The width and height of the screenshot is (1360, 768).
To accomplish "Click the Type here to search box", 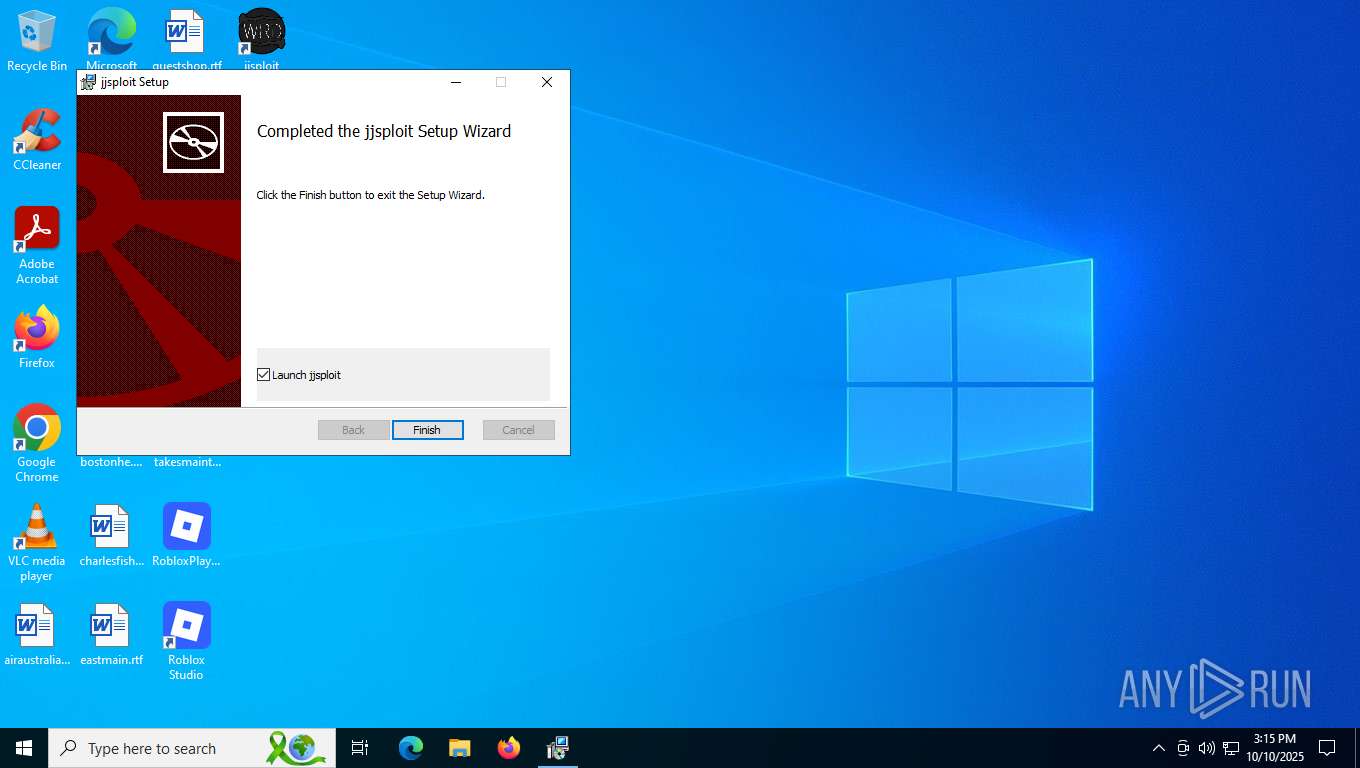I will pyautogui.click(x=192, y=748).
